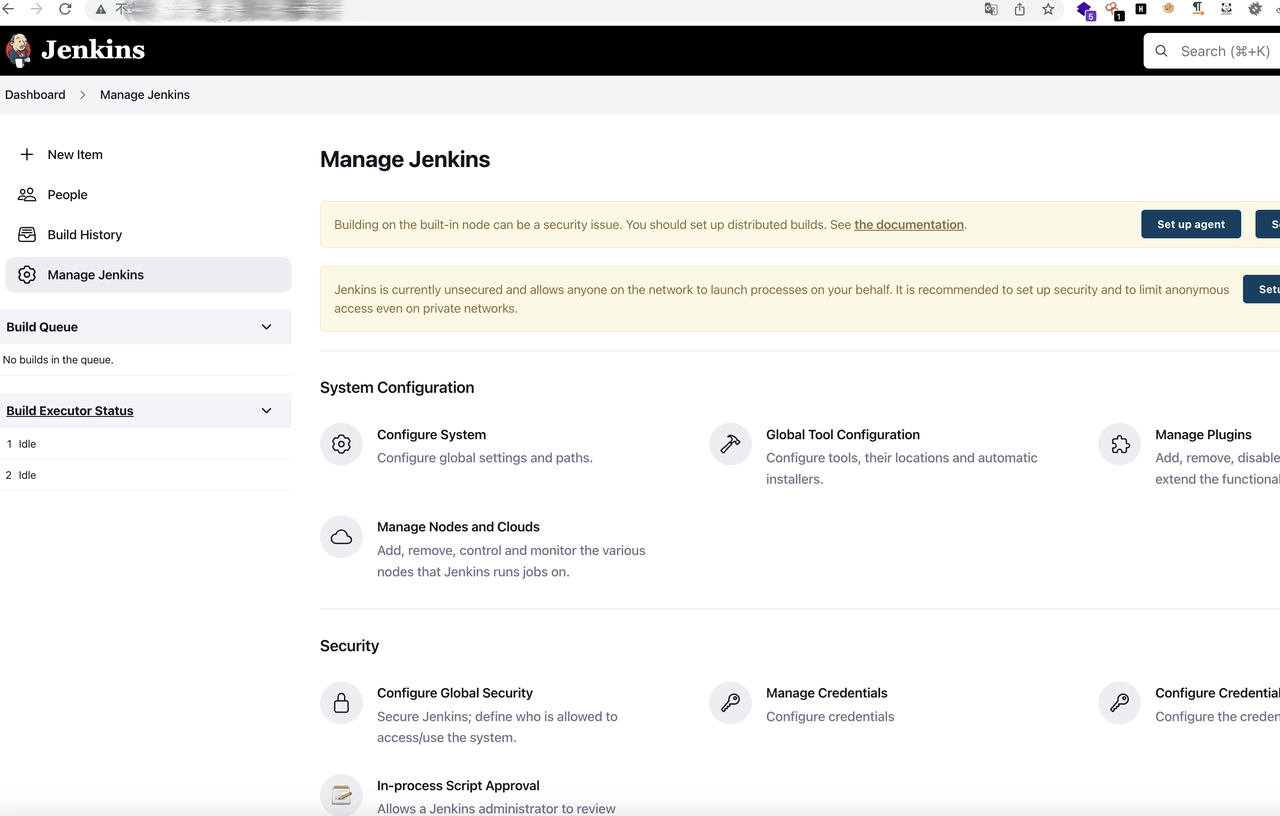Collapse the Build Executor Status chevron
The width and height of the screenshot is (1280, 816).
[x=266, y=411]
